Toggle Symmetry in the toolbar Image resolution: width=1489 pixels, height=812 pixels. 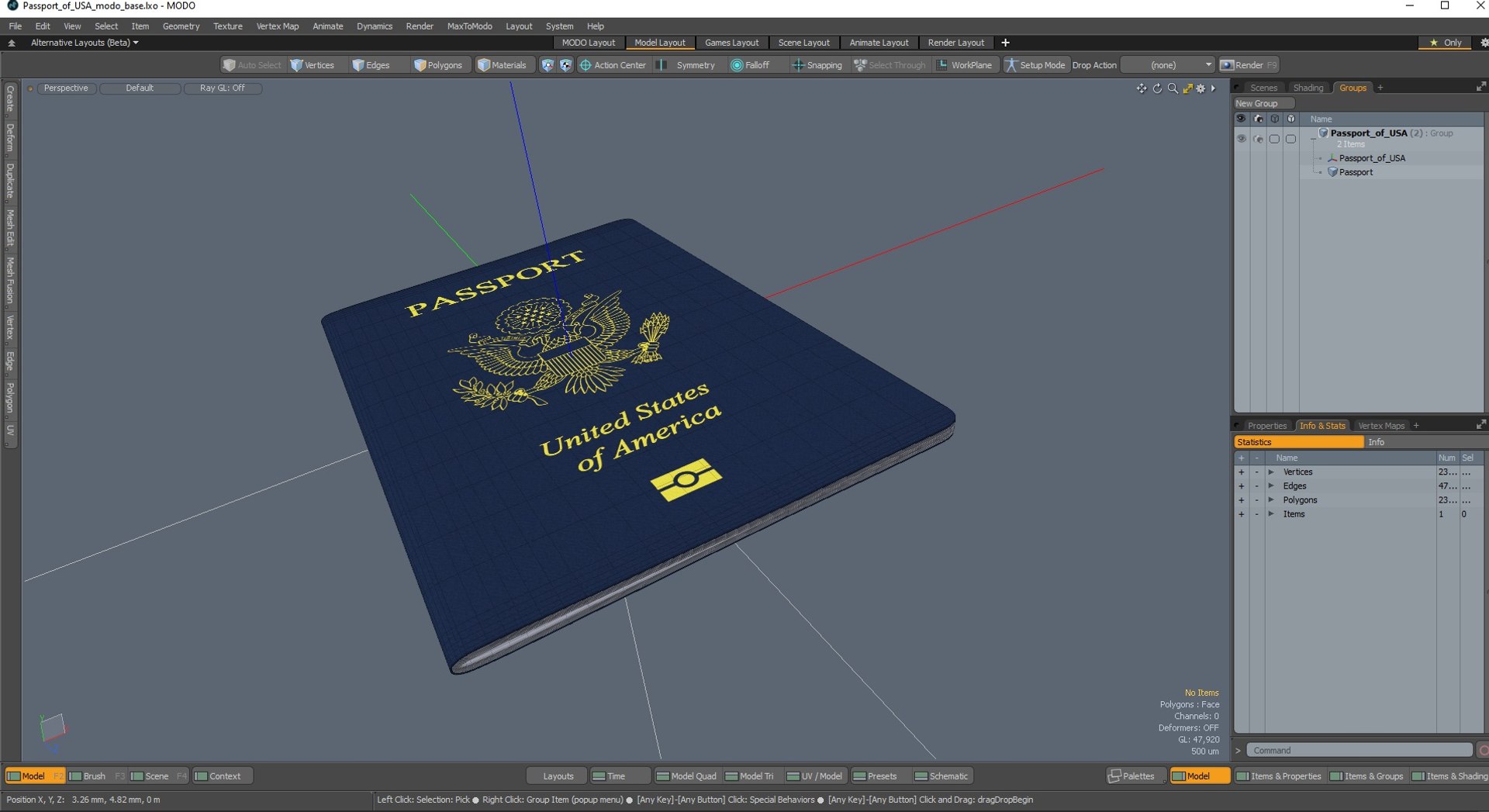[x=686, y=65]
